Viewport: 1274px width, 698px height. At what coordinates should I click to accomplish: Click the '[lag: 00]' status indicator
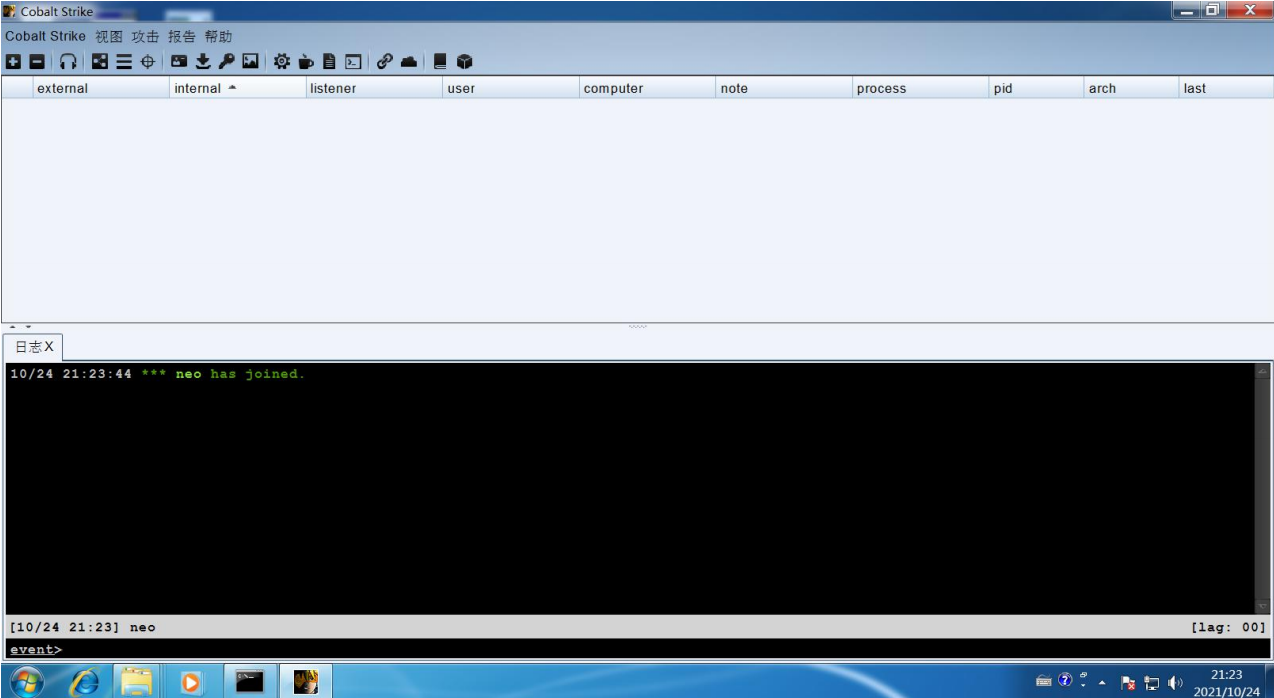[1228, 627]
